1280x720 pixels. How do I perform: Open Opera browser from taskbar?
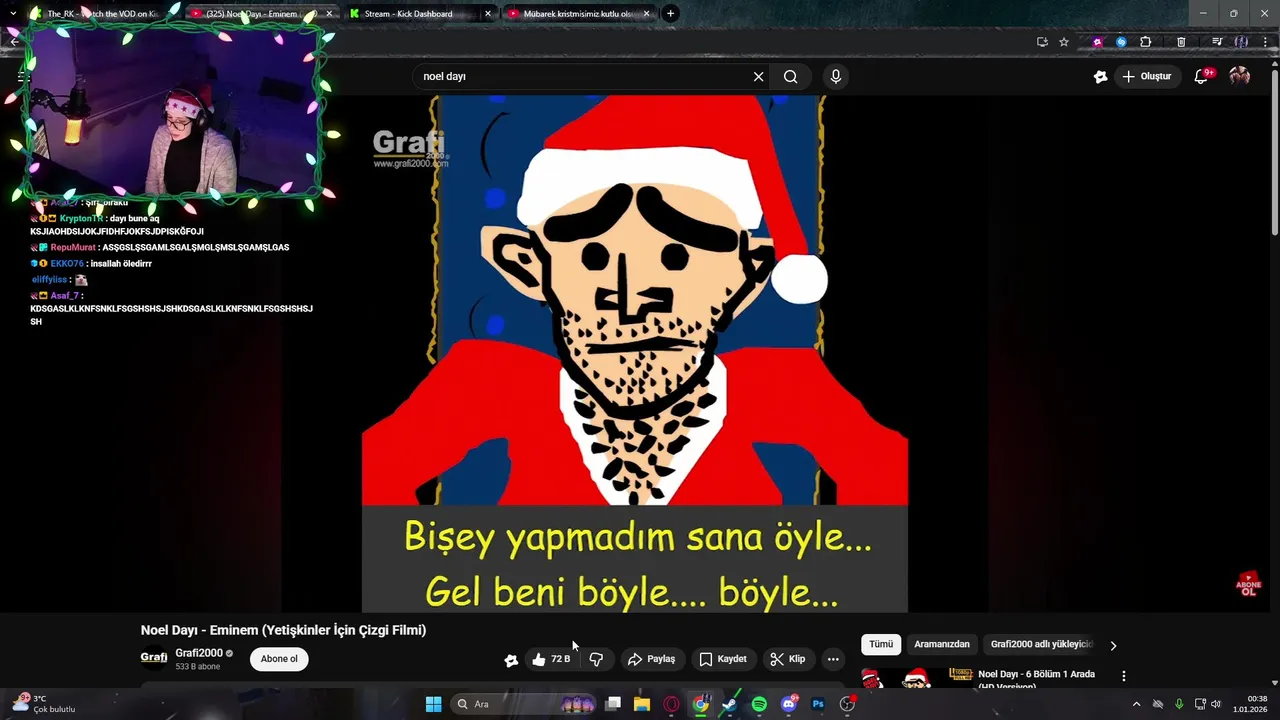pyautogui.click(x=671, y=704)
